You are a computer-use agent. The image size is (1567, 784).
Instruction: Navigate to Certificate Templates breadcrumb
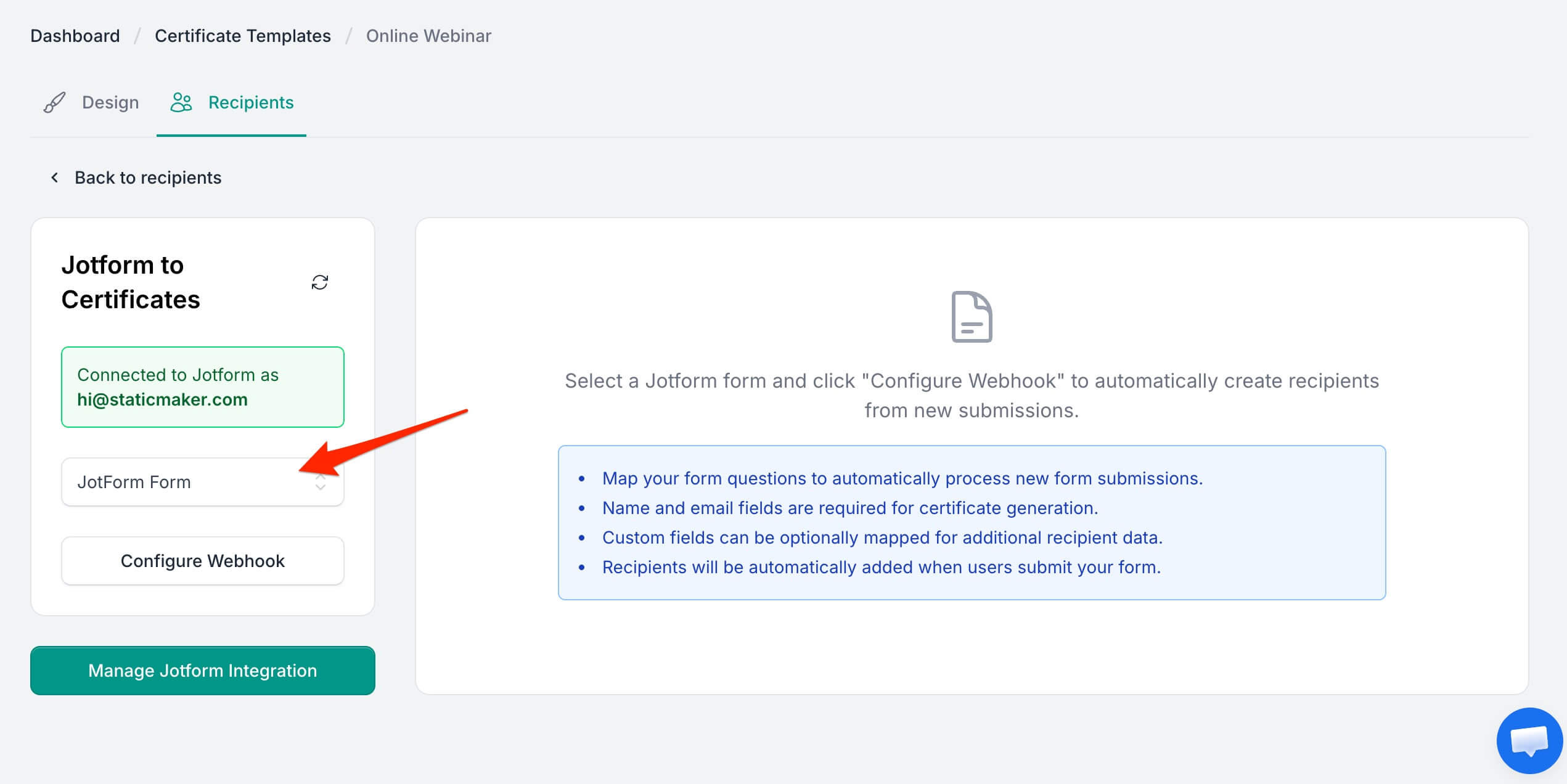[x=243, y=36]
